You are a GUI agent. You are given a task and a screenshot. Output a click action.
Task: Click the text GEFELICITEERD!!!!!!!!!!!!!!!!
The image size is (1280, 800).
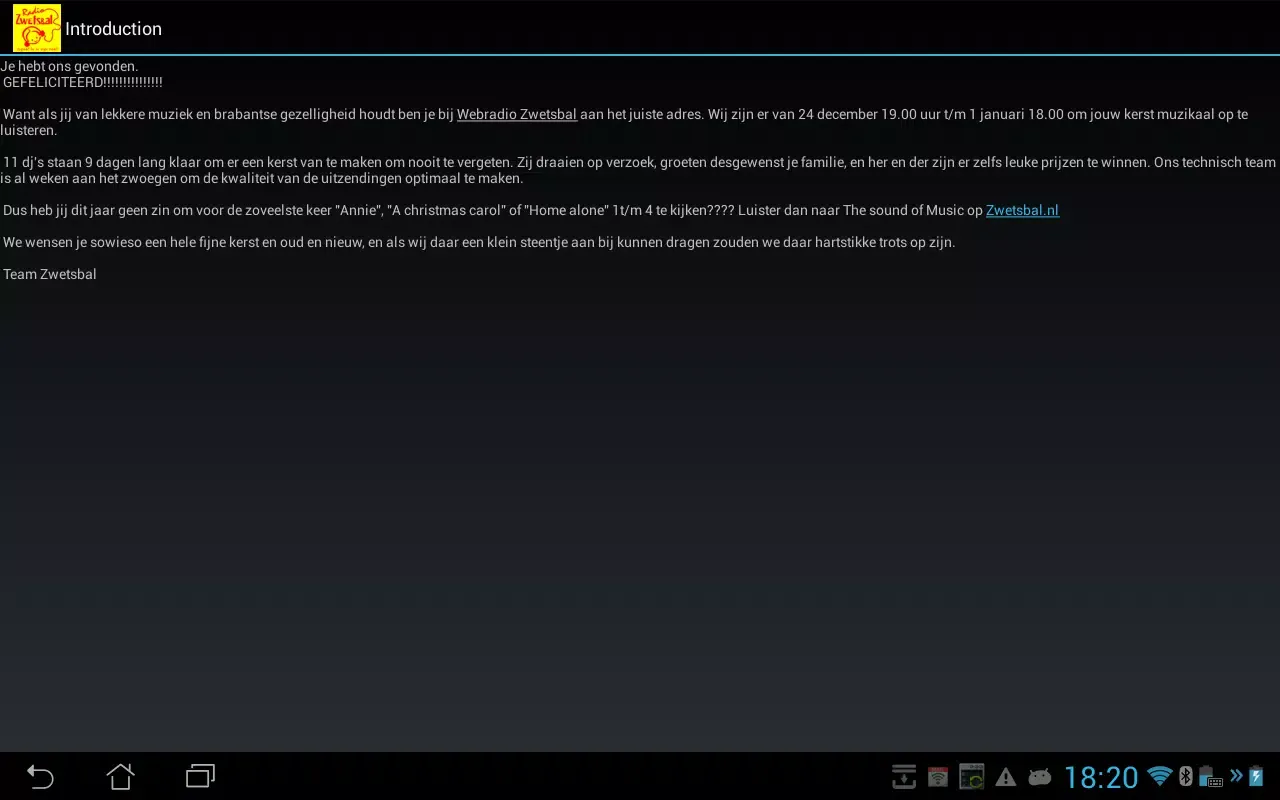(x=83, y=82)
